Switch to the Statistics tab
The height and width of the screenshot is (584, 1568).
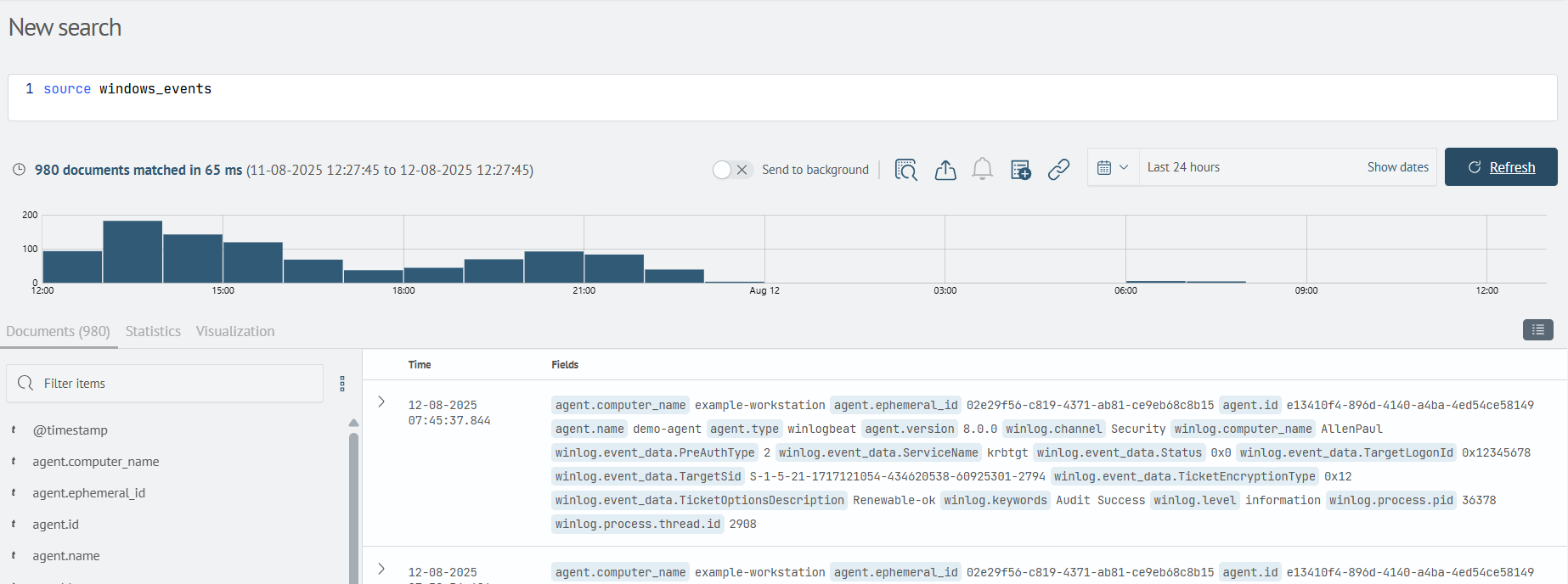pos(153,331)
